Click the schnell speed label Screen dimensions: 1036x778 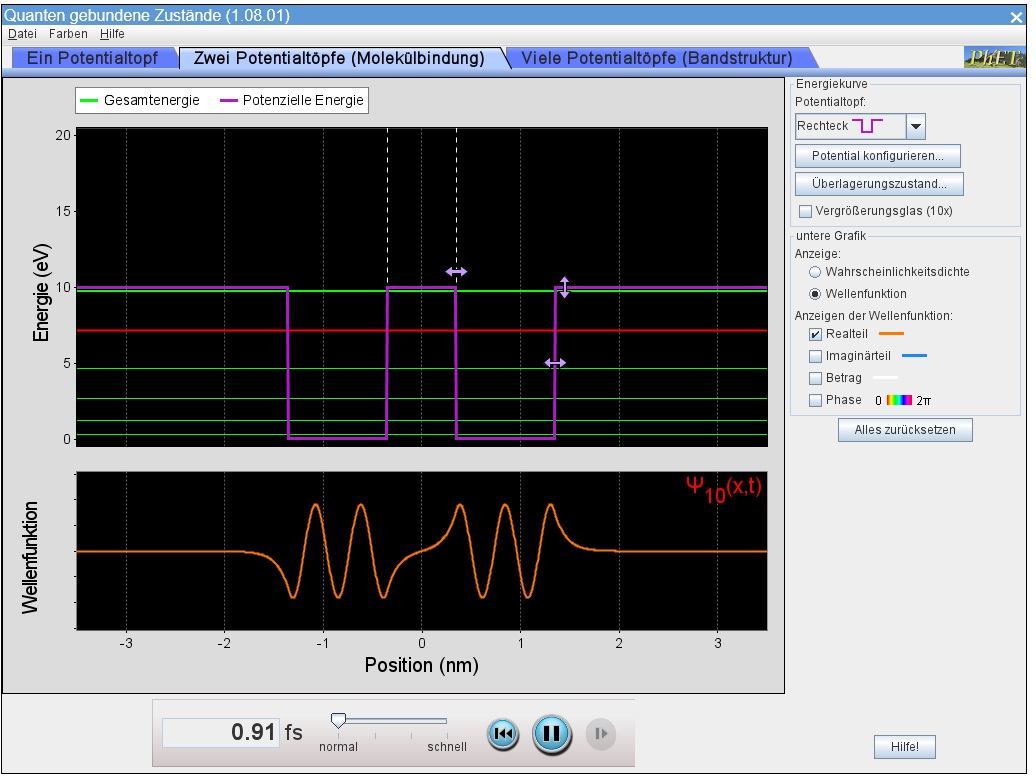click(x=447, y=747)
